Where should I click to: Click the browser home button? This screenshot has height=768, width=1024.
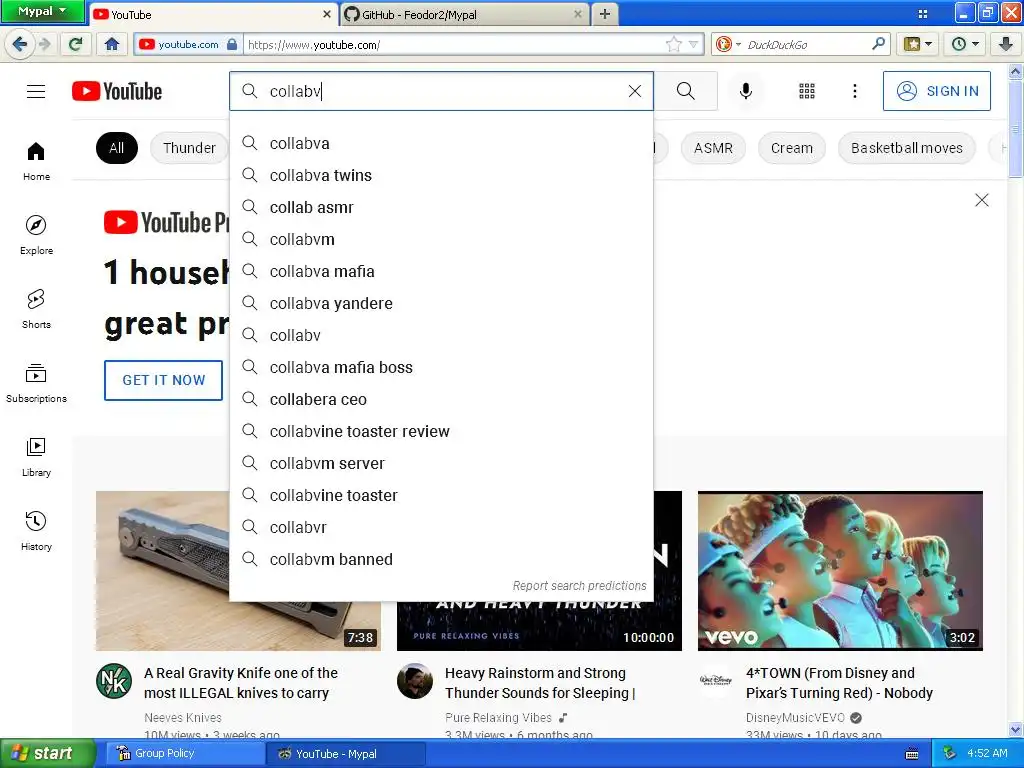tap(112, 44)
